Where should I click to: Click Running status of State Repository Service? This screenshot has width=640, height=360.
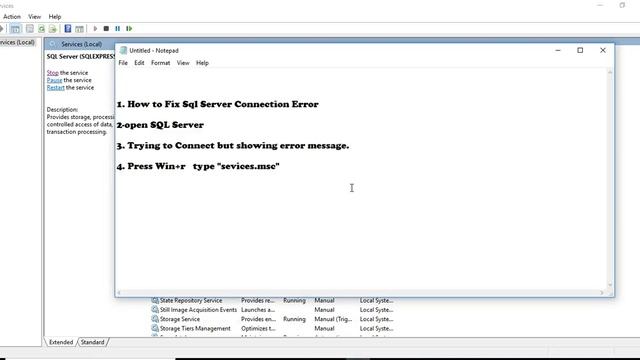[x=294, y=300]
